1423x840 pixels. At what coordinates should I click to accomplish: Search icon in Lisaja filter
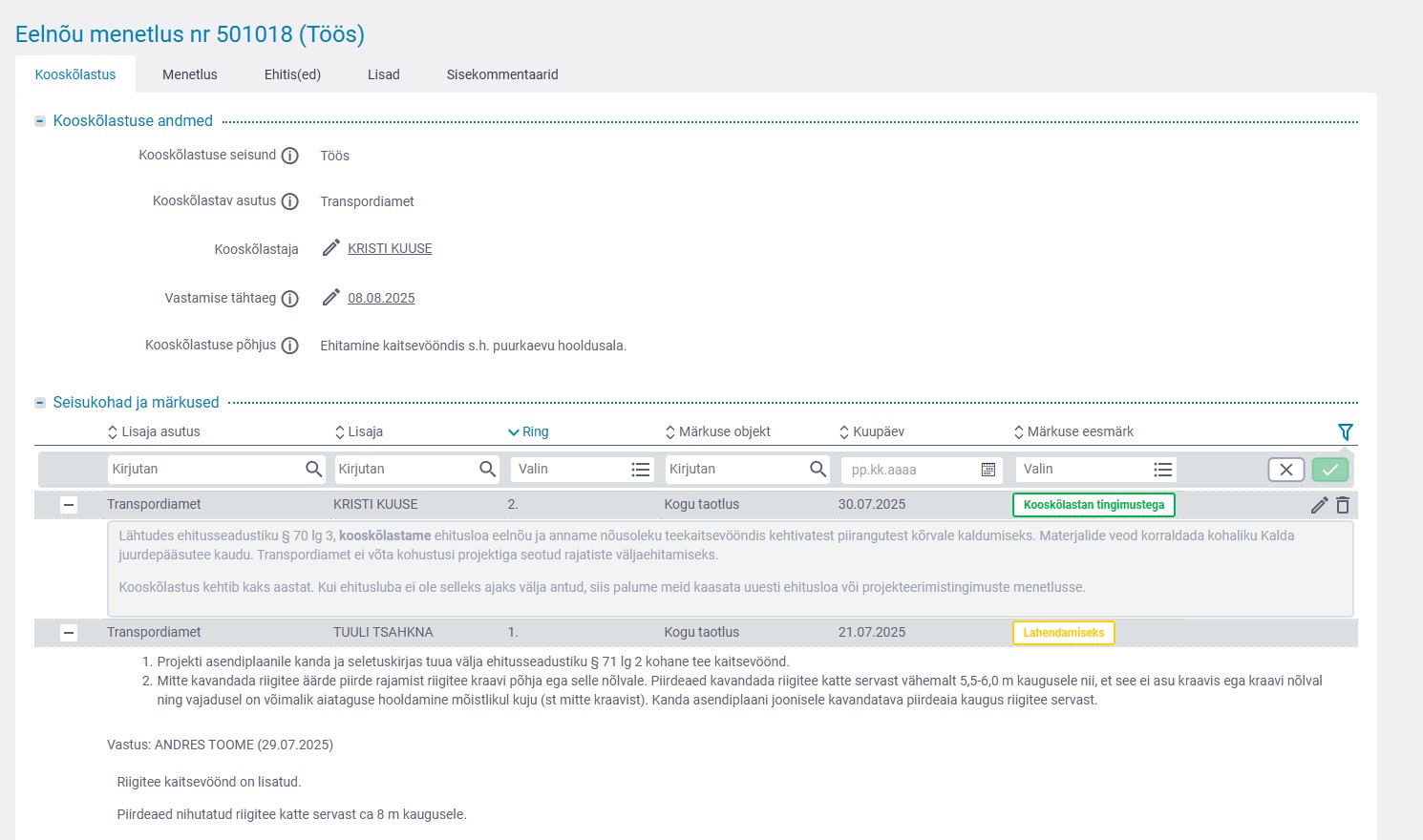tap(487, 469)
